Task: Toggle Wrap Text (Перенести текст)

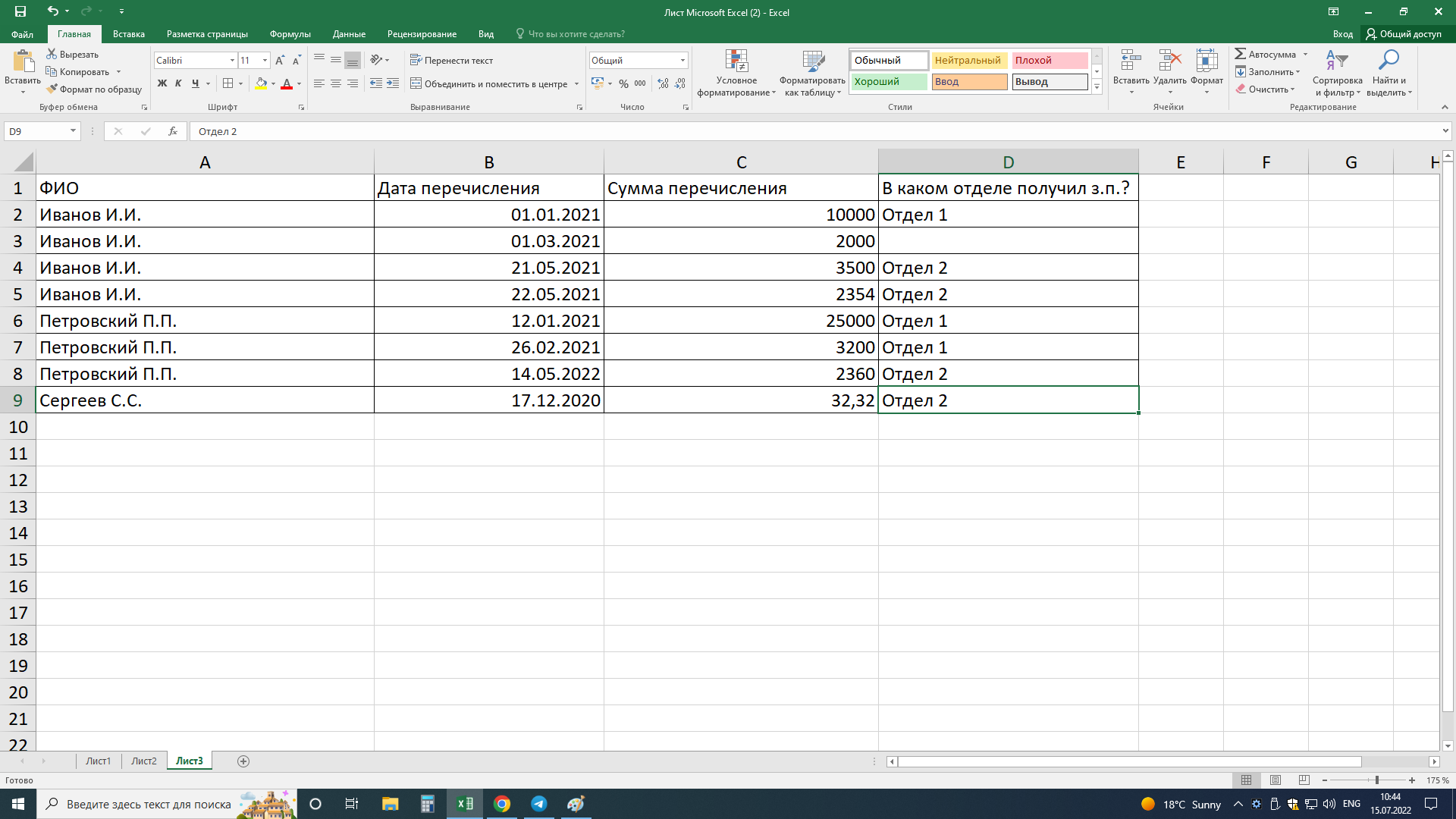Action: click(452, 60)
